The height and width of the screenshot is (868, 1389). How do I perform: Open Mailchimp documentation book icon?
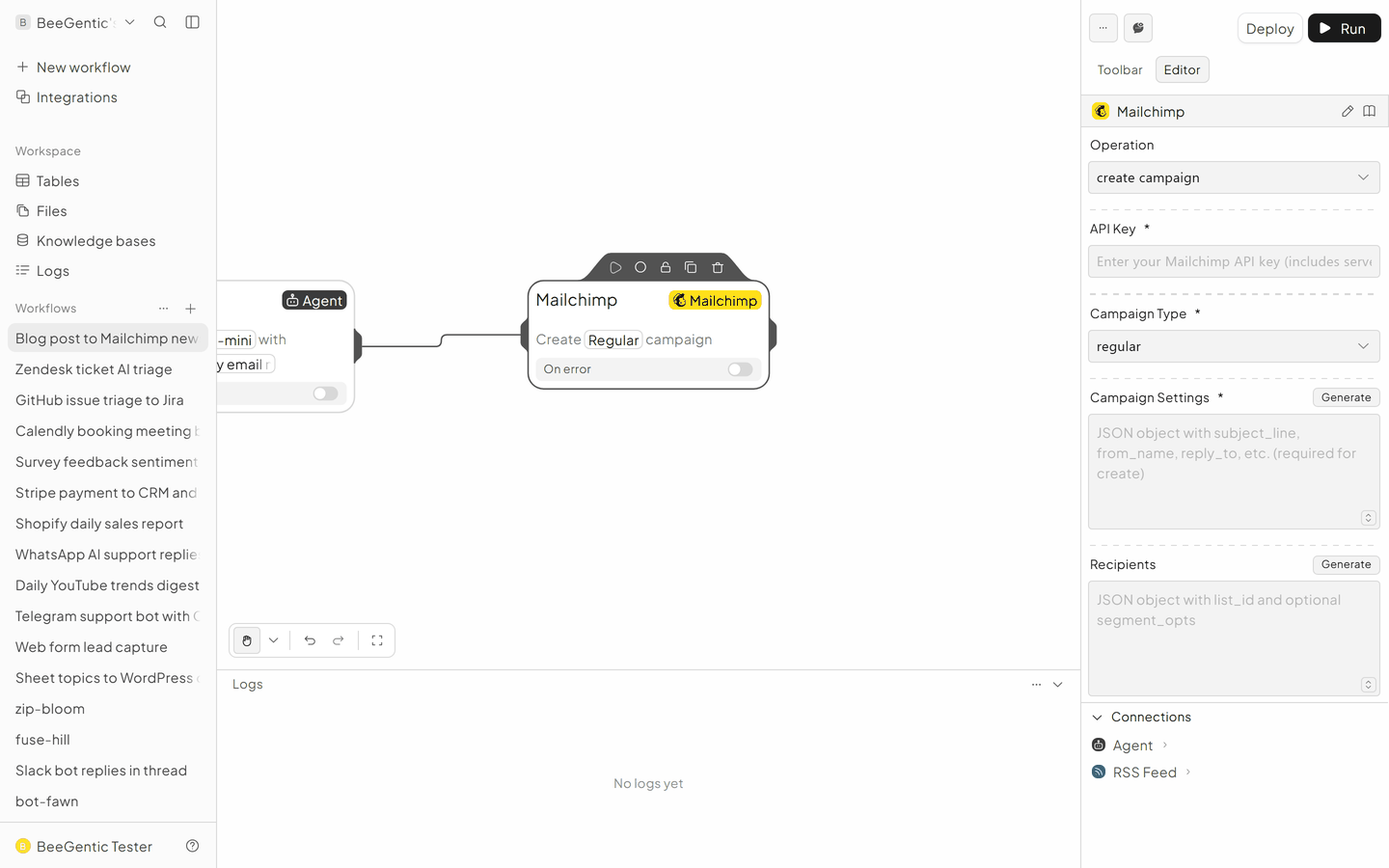[1370, 112]
